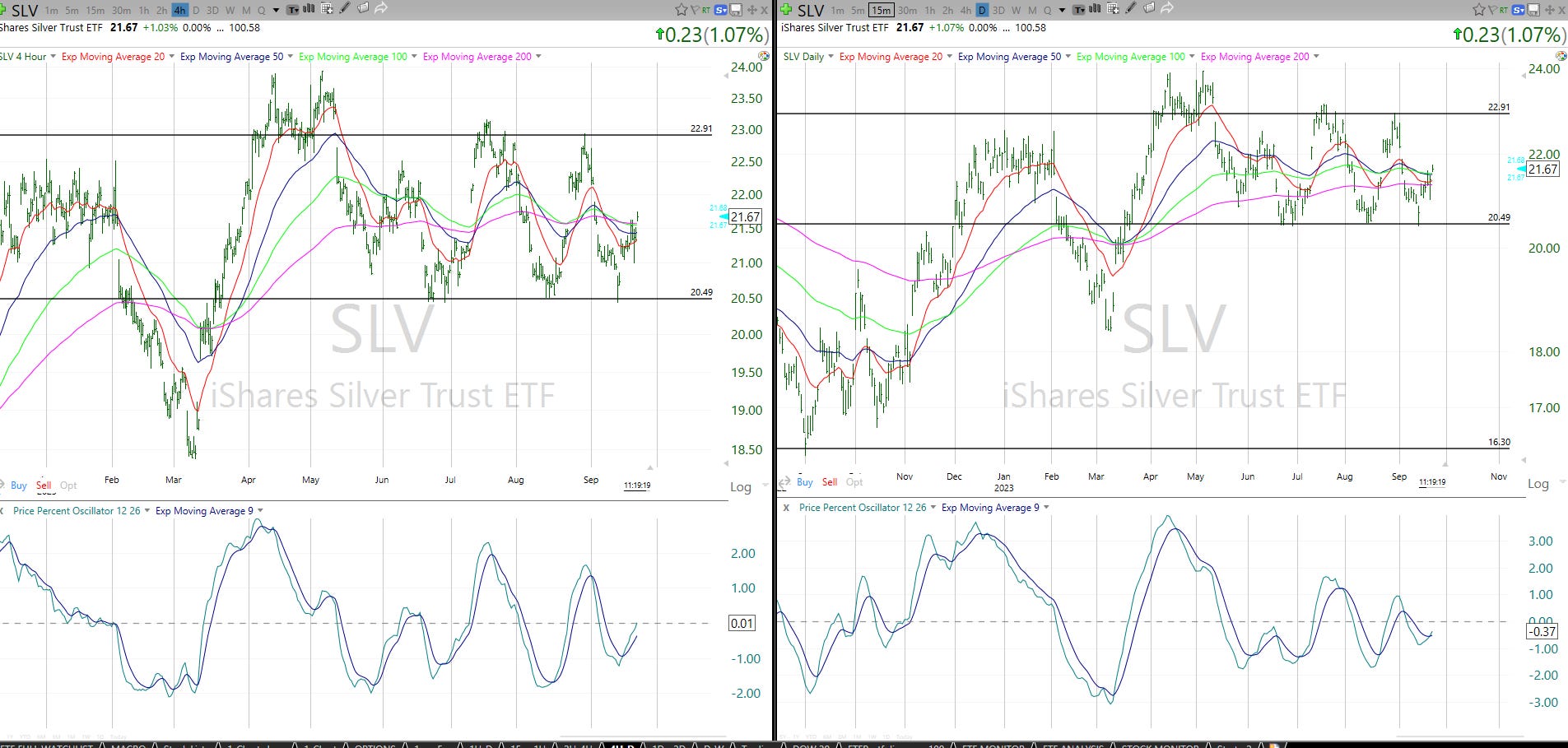Switch right chart to 4h timeframe
This screenshot has width=1568, height=748.
pos(965,11)
